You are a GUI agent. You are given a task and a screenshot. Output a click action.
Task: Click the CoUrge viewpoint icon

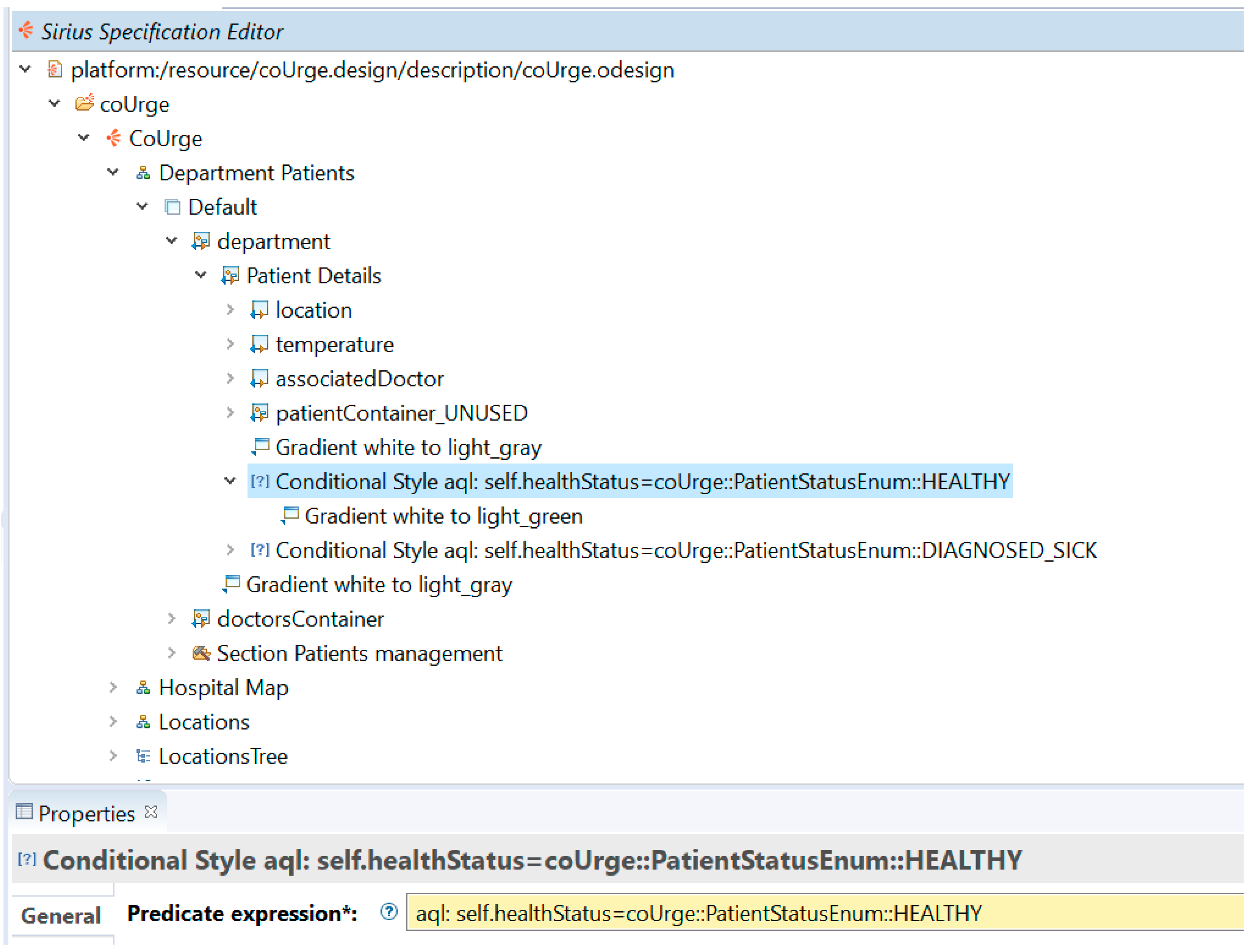[x=114, y=138]
